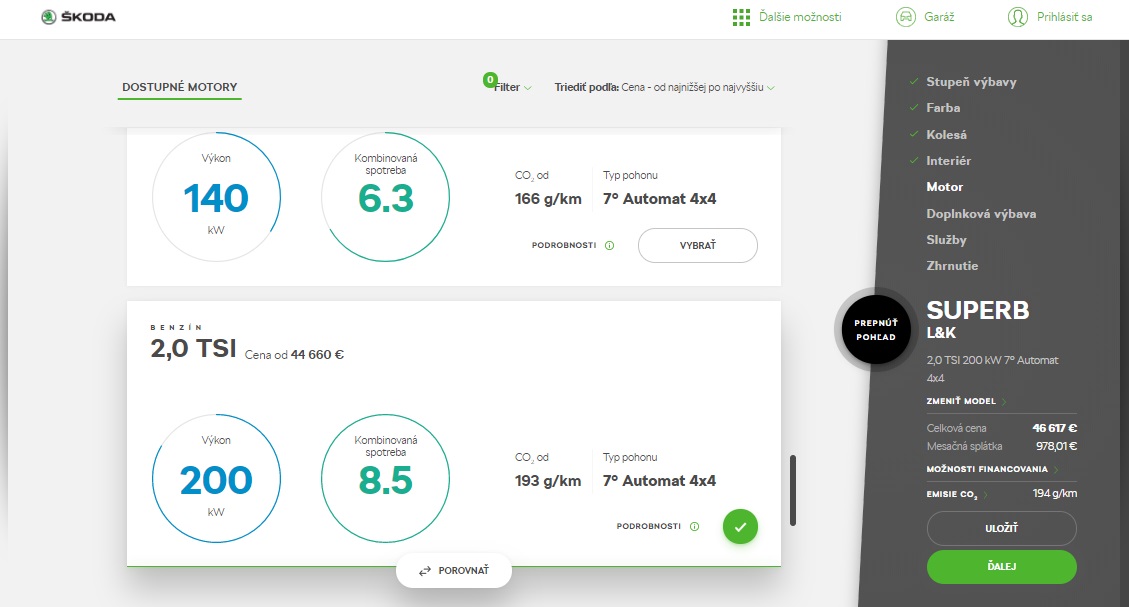Click Možnosti financovania link
The width and height of the screenshot is (1129, 607).
click(x=987, y=469)
